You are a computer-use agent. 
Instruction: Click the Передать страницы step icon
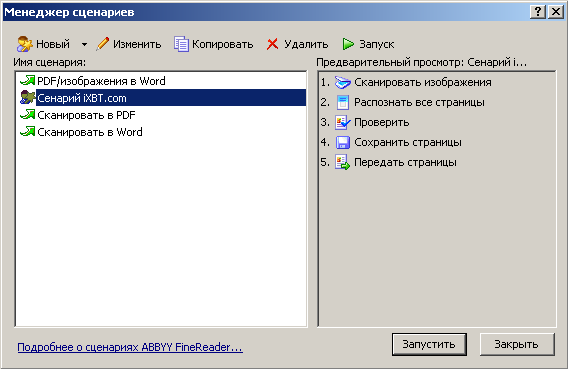tap(343, 162)
